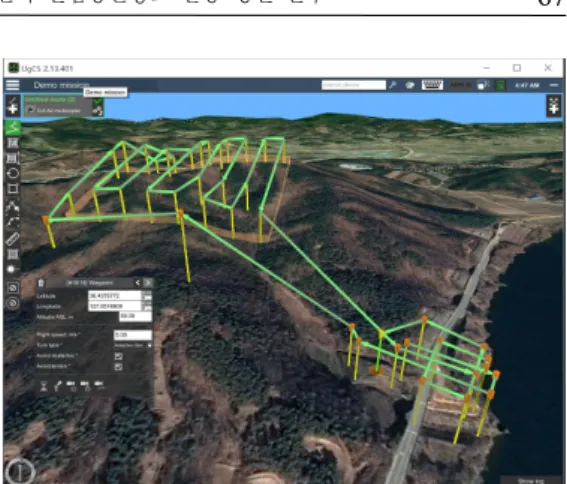Go to next waypoint with right chevron

pos(148,283)
